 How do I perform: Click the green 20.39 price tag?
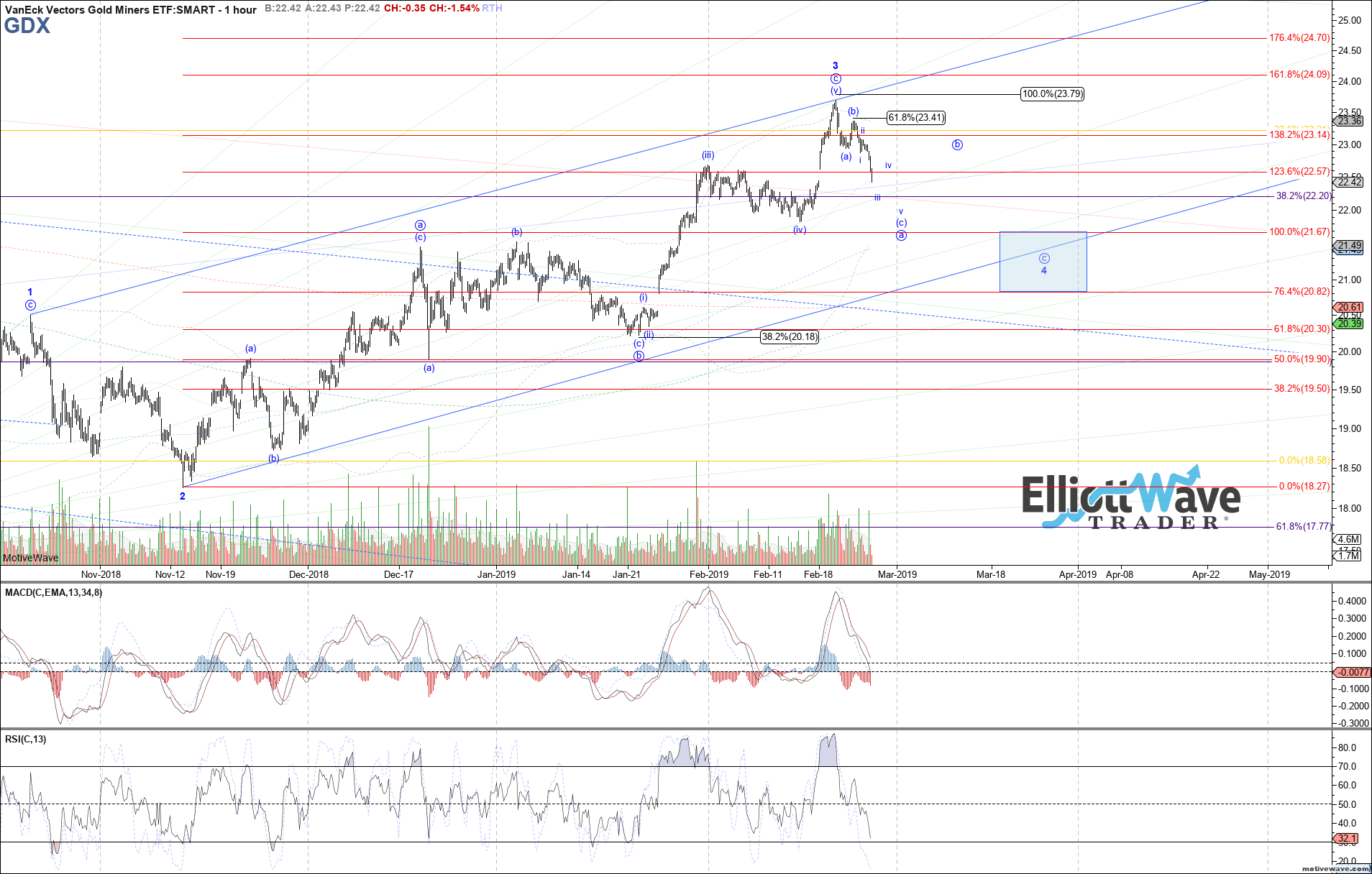click(x=1349, y=324)
